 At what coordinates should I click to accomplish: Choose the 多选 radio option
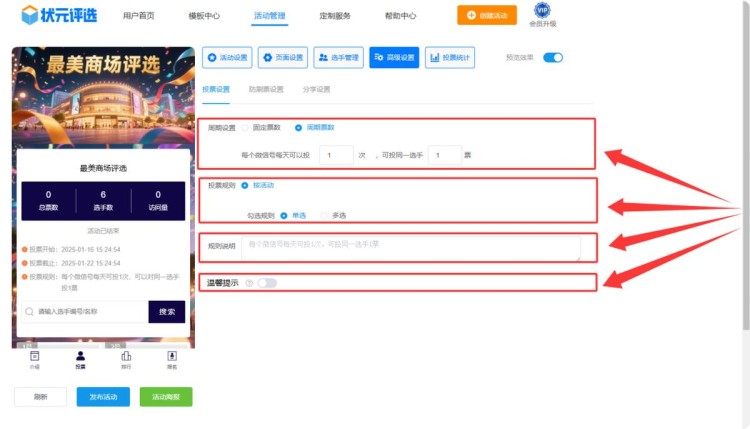[x=325, y=215]
